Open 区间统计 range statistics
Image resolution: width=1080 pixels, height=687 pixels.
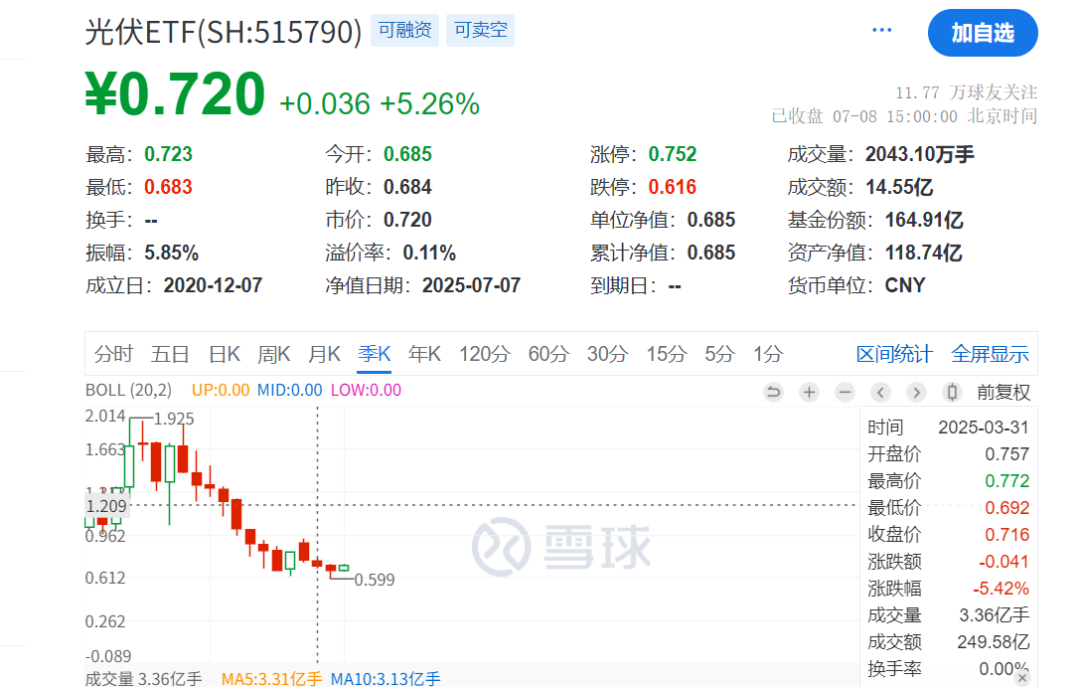click(x=894, y=354)
